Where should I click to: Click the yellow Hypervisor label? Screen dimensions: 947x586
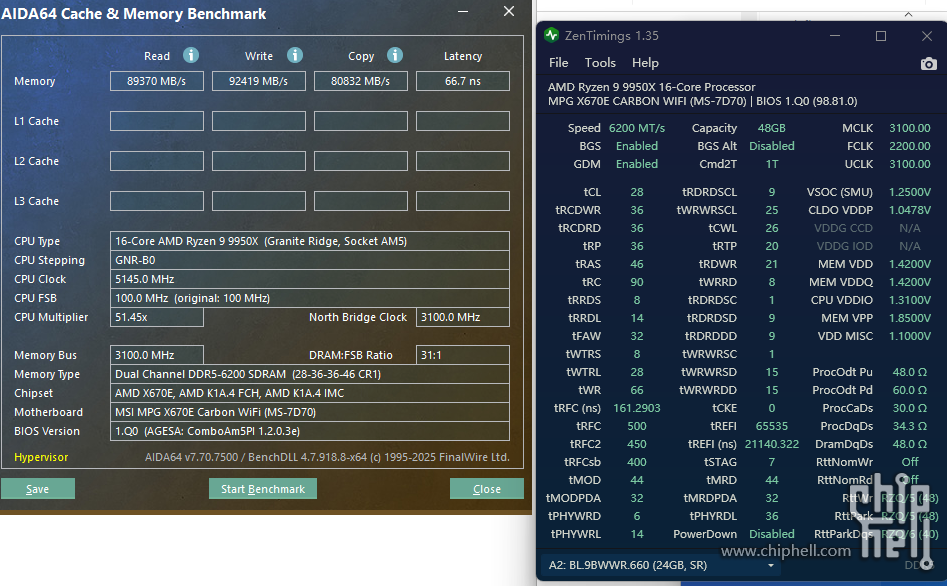coord(41,457)
